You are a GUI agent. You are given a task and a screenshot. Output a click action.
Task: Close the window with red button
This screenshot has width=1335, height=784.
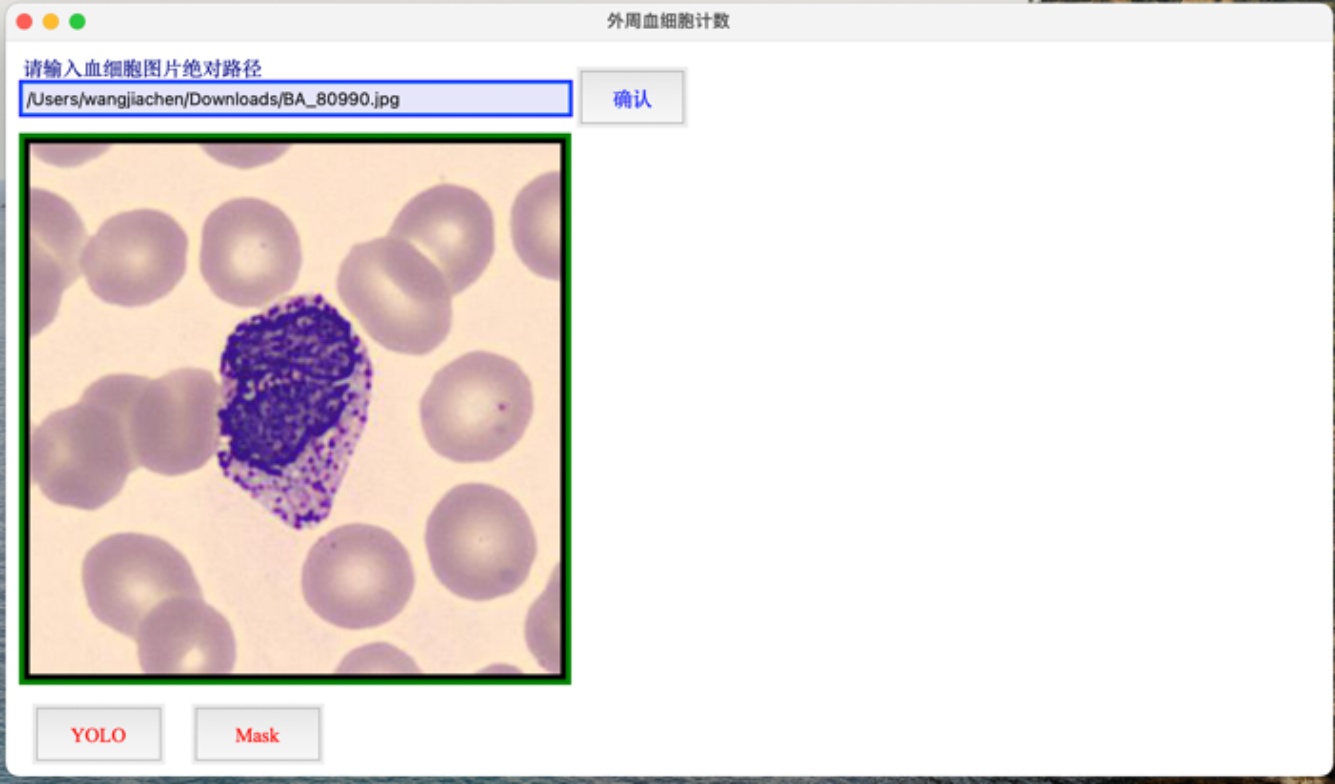(x=25, y=21)
